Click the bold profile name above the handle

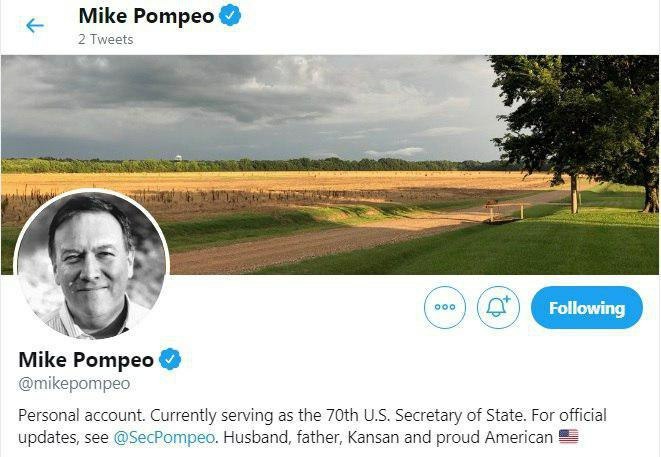click(85, 360)
